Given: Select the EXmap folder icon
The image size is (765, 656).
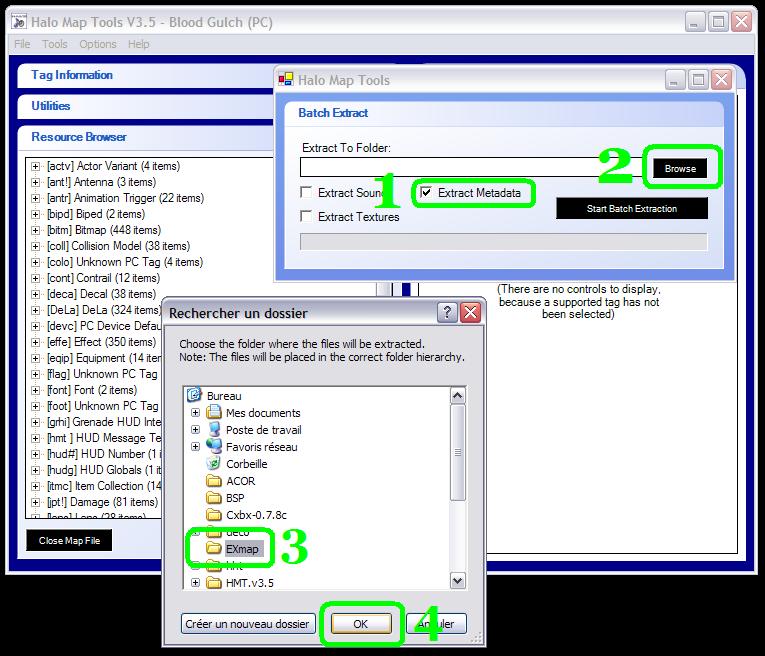Looking at the screenshot, I should click(x=214, y=548).
